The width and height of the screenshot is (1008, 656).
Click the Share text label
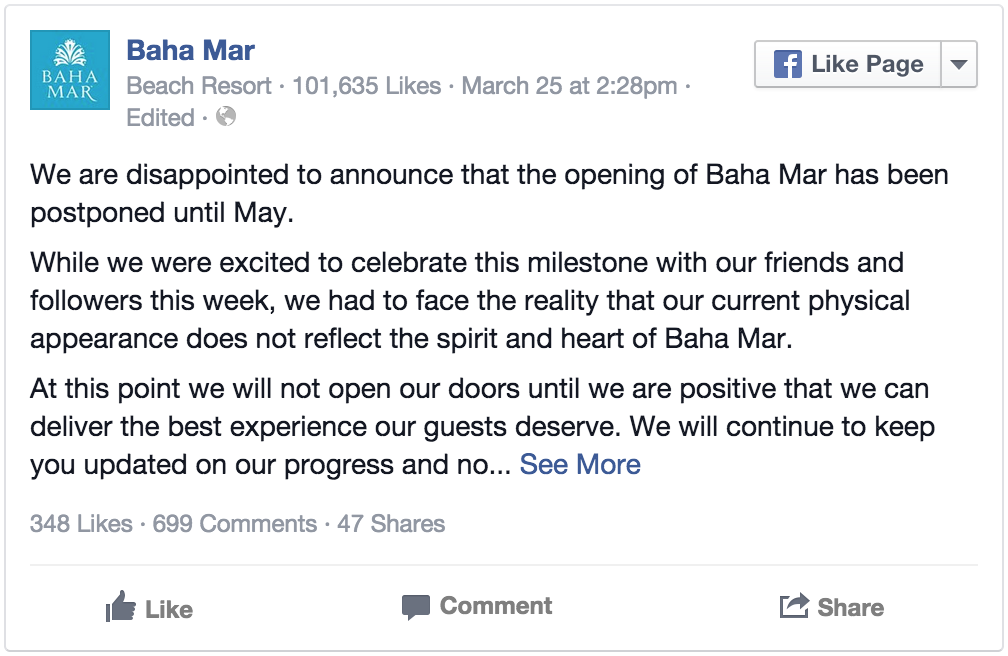point(850,607)
